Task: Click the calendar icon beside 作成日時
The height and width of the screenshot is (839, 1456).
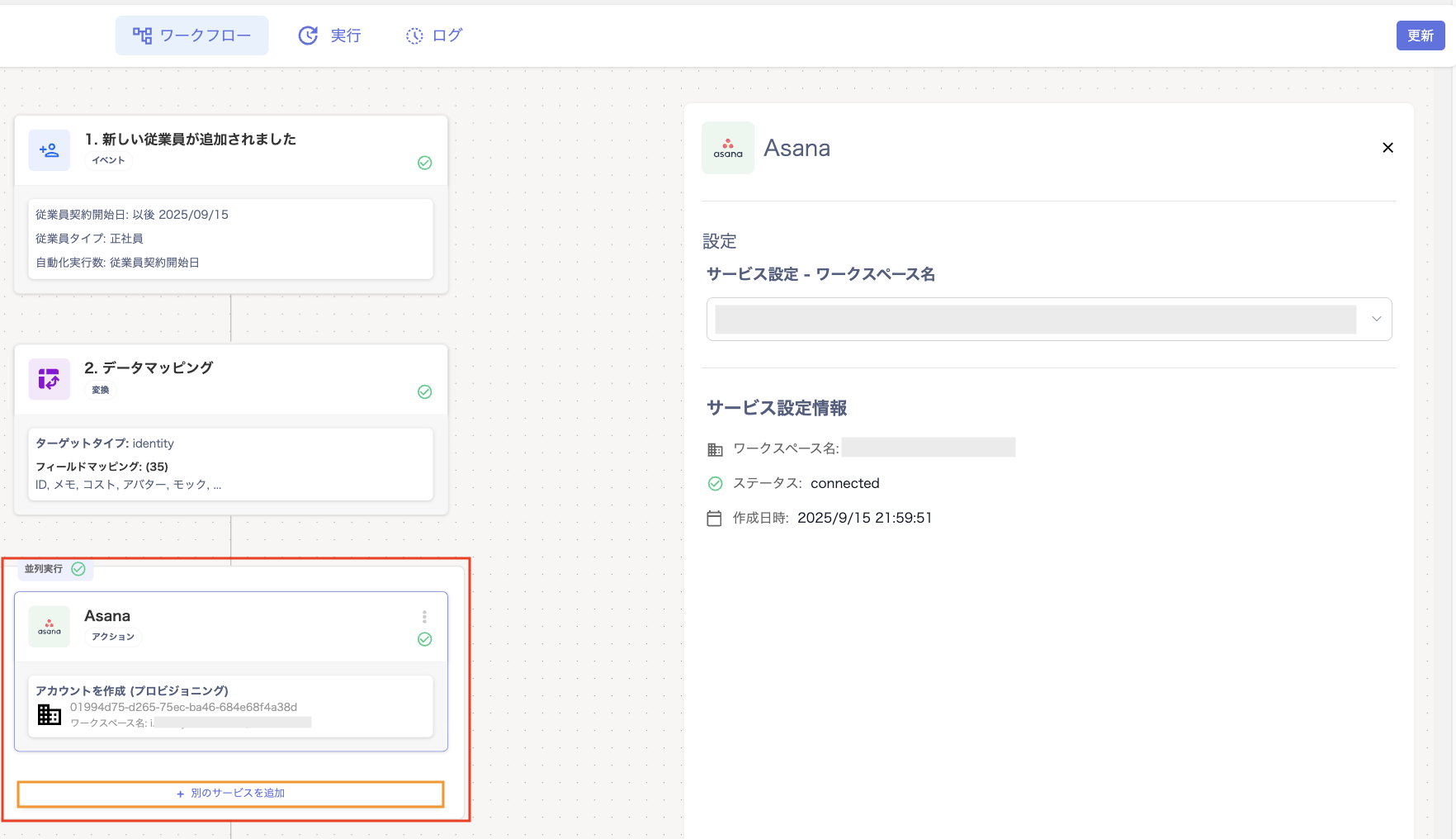Action: [715, 519]
